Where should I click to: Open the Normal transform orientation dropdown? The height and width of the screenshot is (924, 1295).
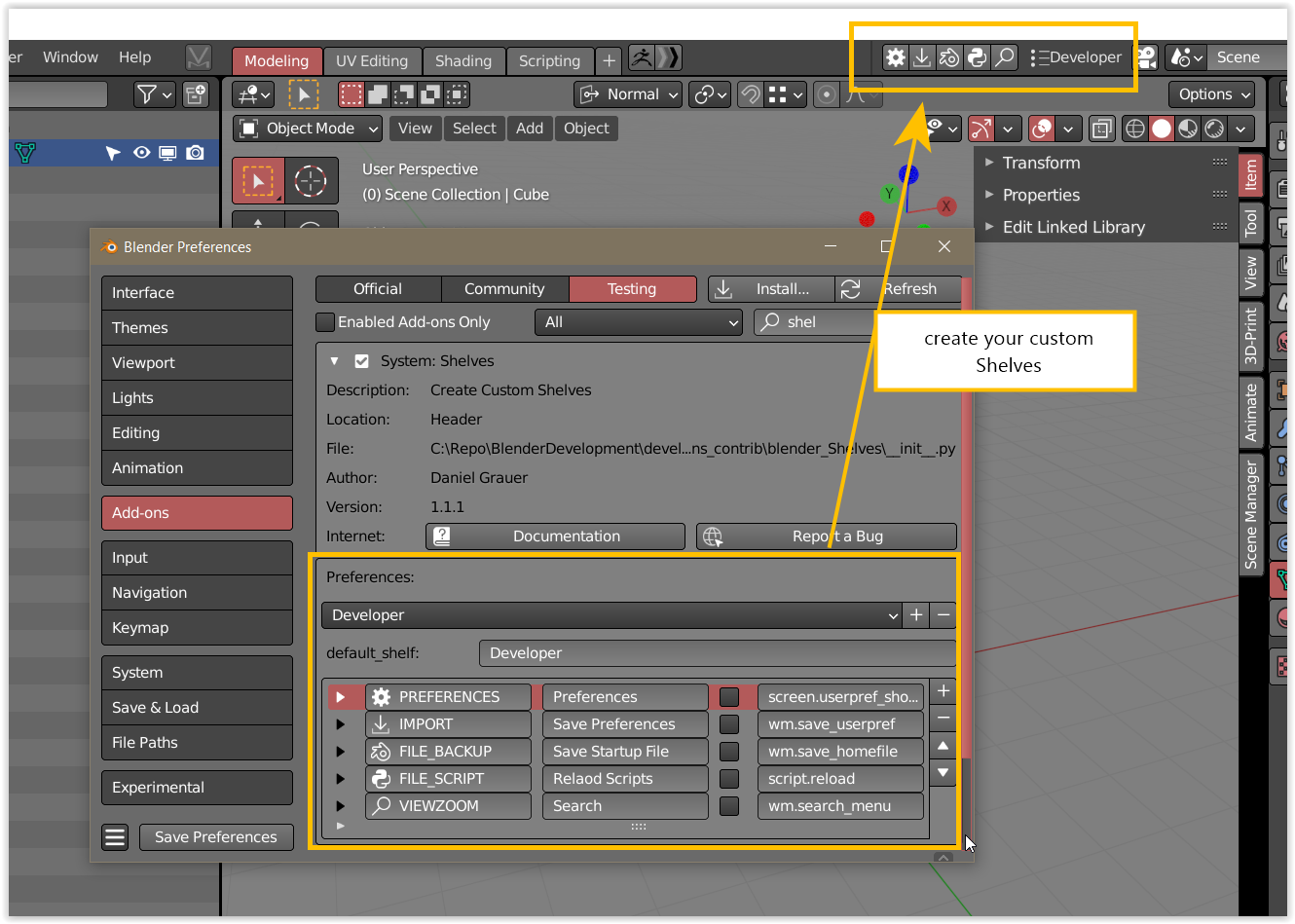coord(629,94)
